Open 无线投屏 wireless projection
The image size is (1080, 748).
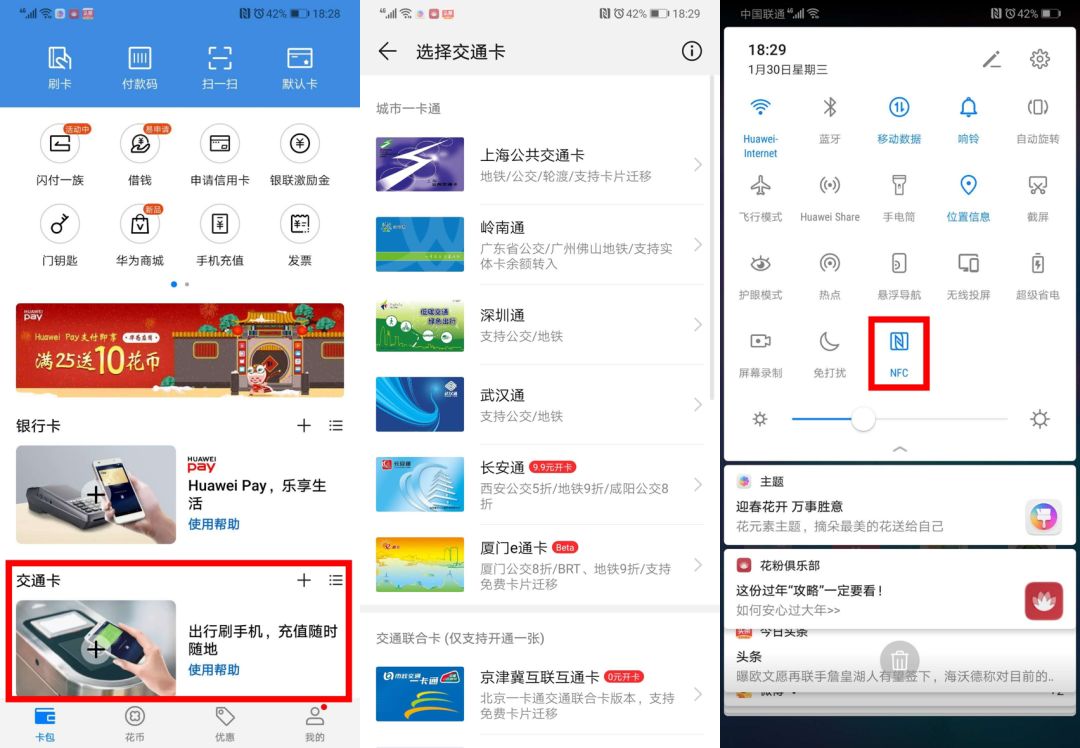pyautogui.click(x=968, y=263)
